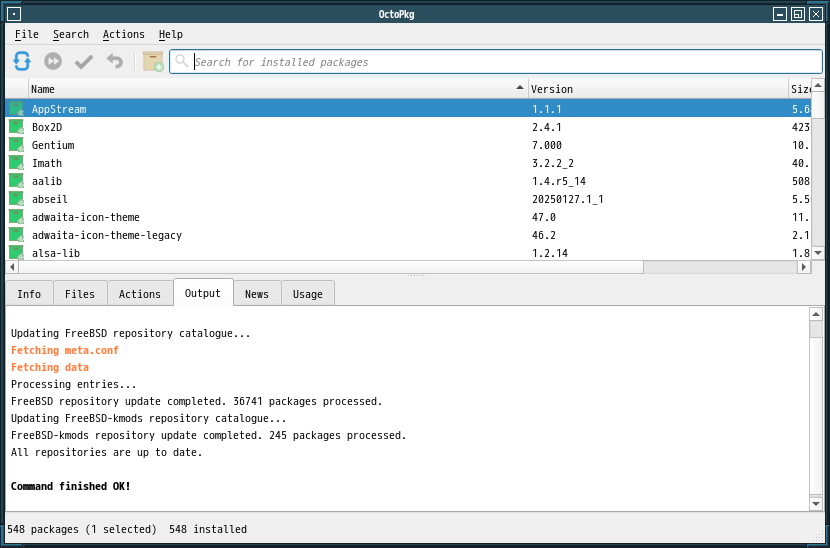Open the Actions menu

[123, 34]
